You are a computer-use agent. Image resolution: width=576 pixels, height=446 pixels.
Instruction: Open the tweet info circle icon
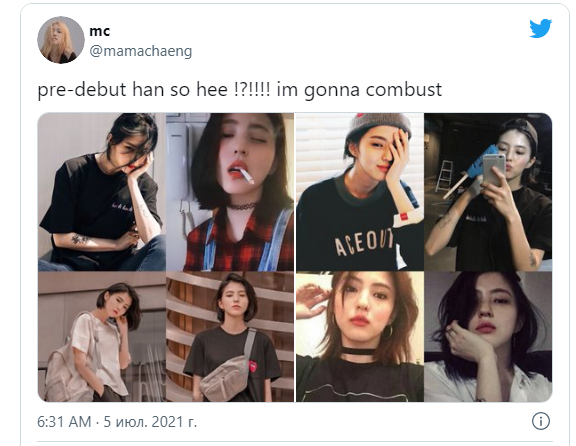click(540, 421)
